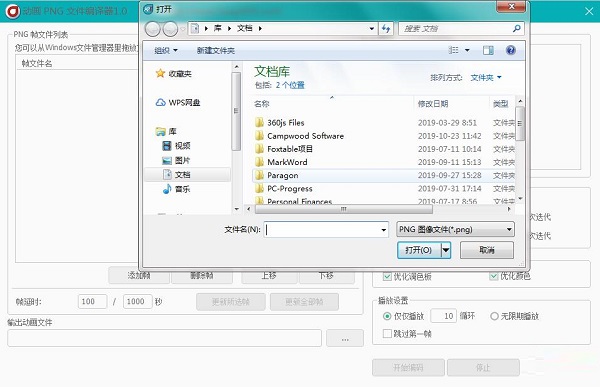Select the 无限期播放 radio button
This screenshot has width=600, height=387.
point(494,316)
